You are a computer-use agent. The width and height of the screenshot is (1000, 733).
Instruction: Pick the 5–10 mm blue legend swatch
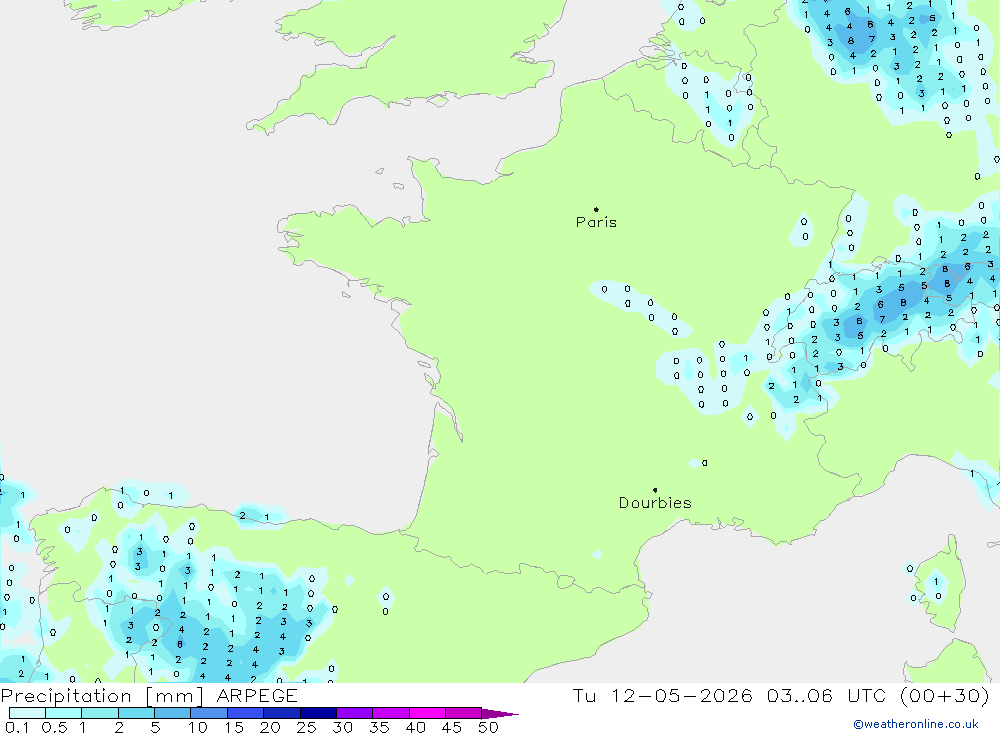click(173, 713)
